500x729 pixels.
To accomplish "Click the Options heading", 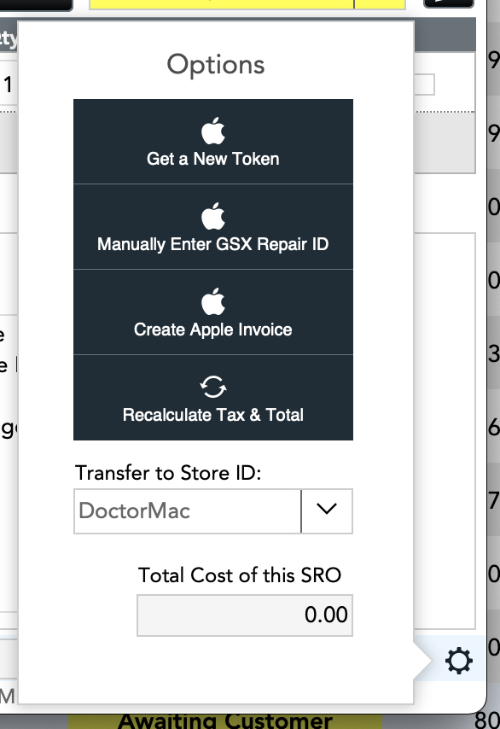I will click(216, 65).
